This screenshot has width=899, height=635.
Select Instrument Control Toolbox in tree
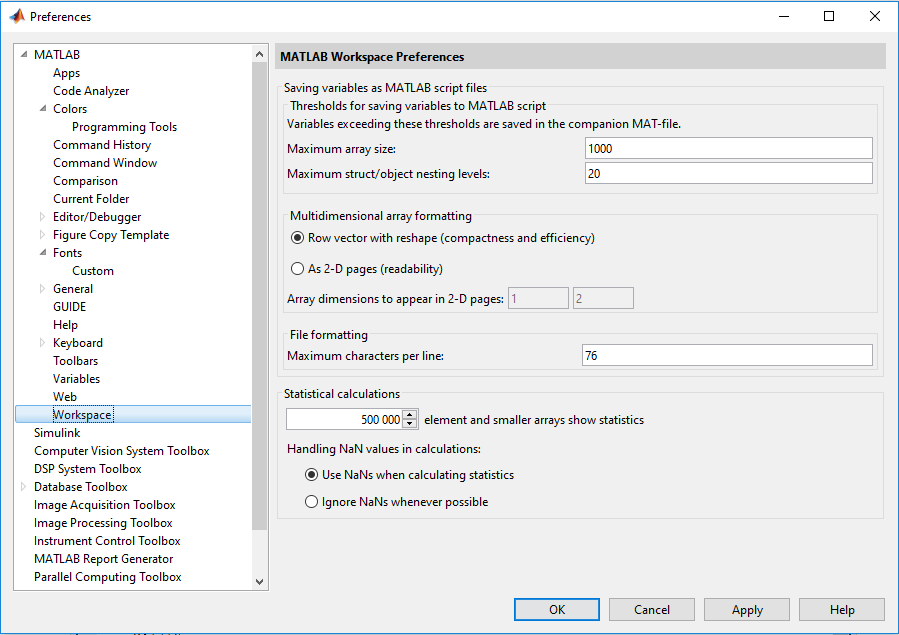pyautogui.click(x=107, y=540)
